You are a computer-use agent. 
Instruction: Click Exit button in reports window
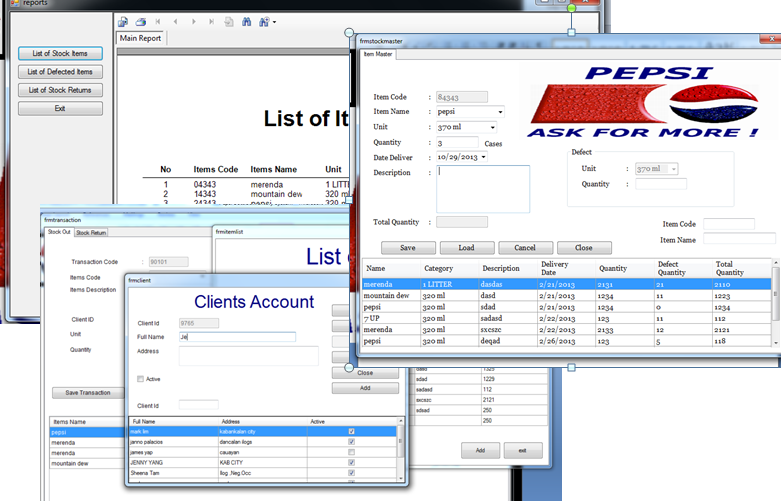point(60,109)
